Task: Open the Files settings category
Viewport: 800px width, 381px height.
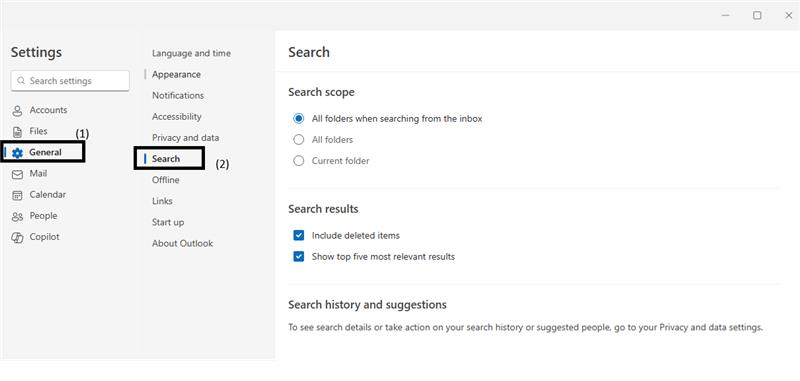Action: pos(38,131)
